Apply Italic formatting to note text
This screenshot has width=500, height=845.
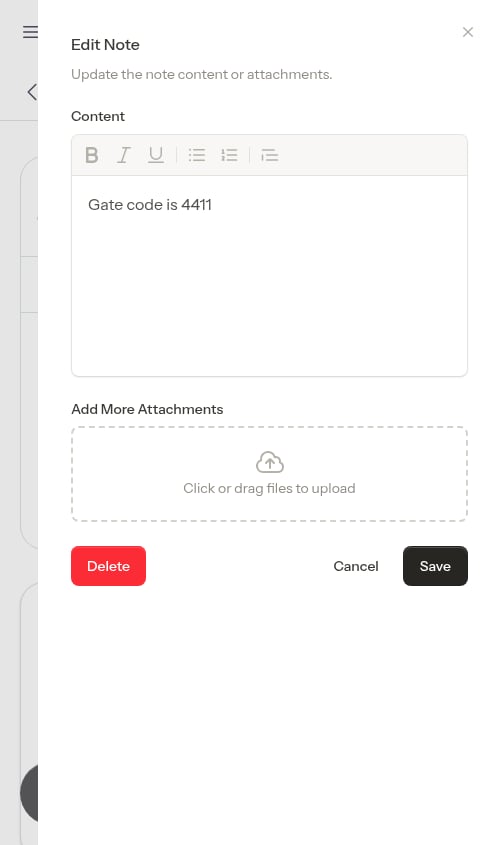(x=124, y=155)
